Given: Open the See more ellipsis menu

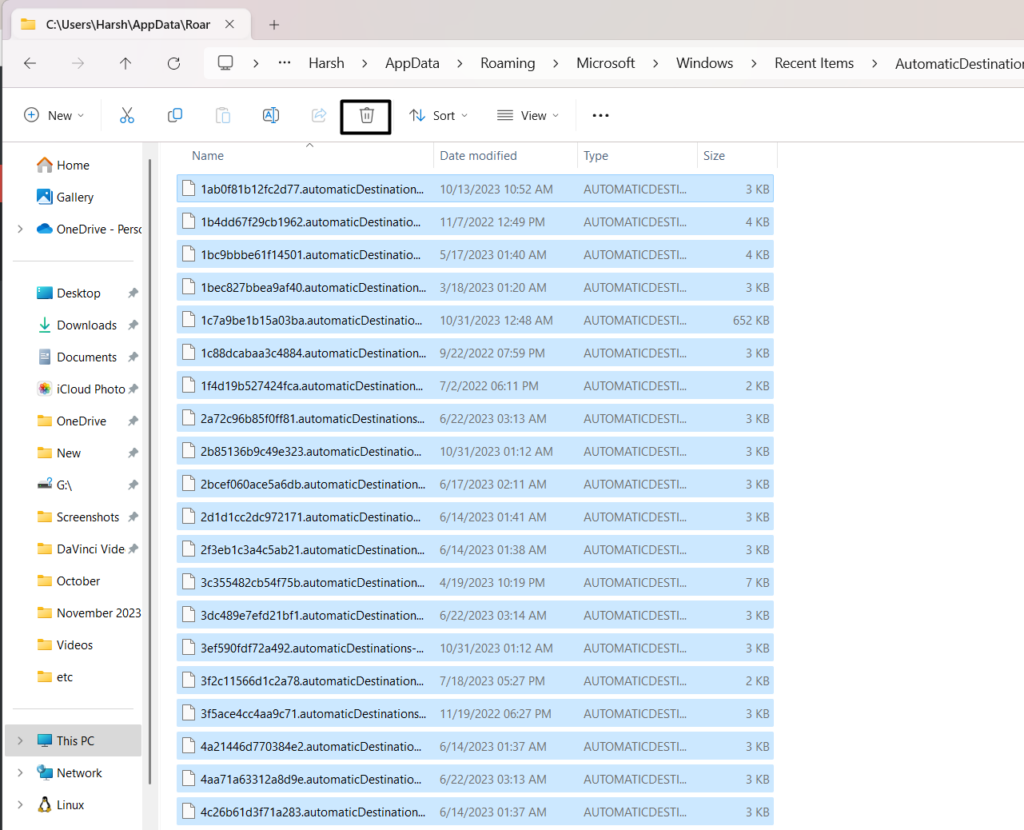Looking at the screenshot, I should pyautogui.click(x=600, y=116).
